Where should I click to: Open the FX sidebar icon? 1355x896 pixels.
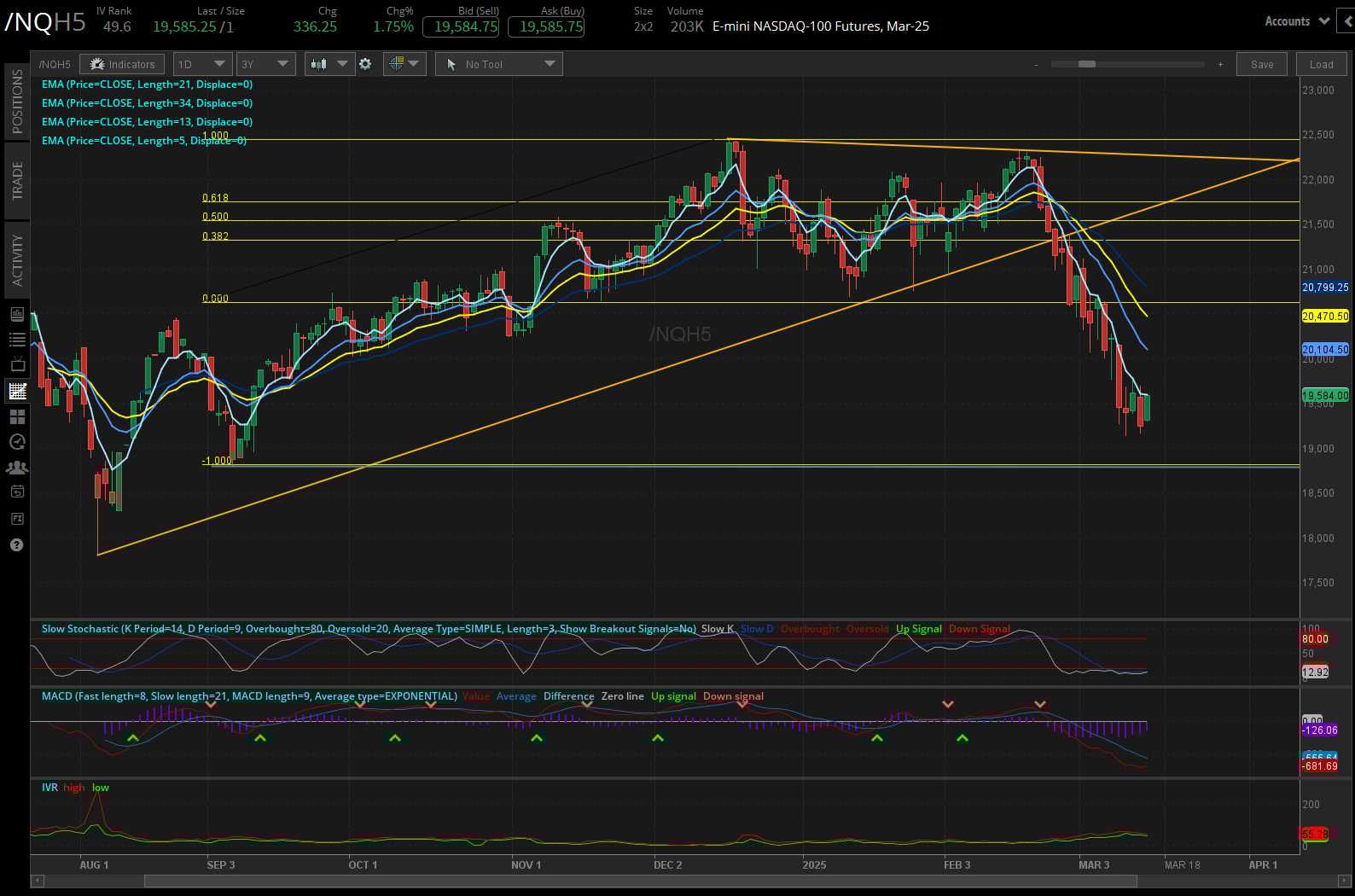[16, 519]
